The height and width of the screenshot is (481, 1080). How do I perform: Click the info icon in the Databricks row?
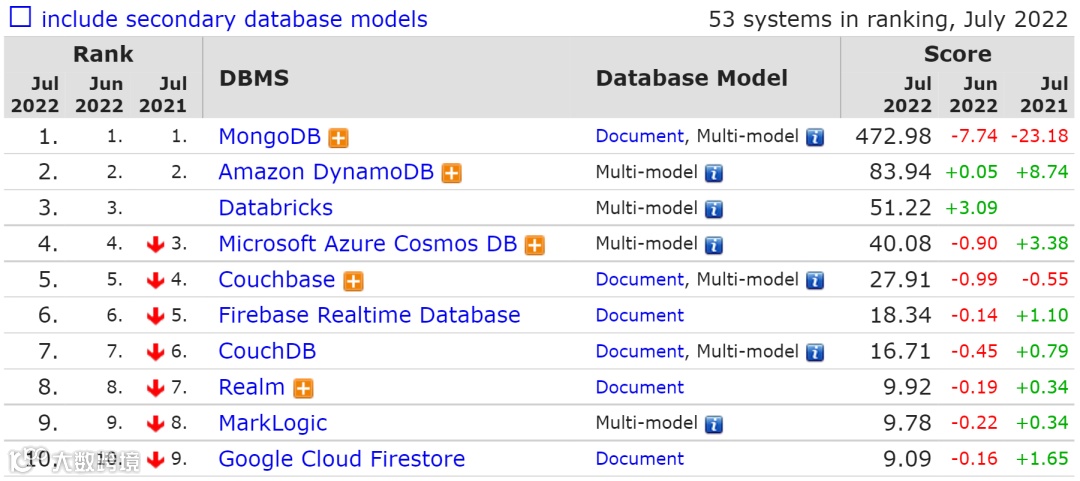click(714, 210)
